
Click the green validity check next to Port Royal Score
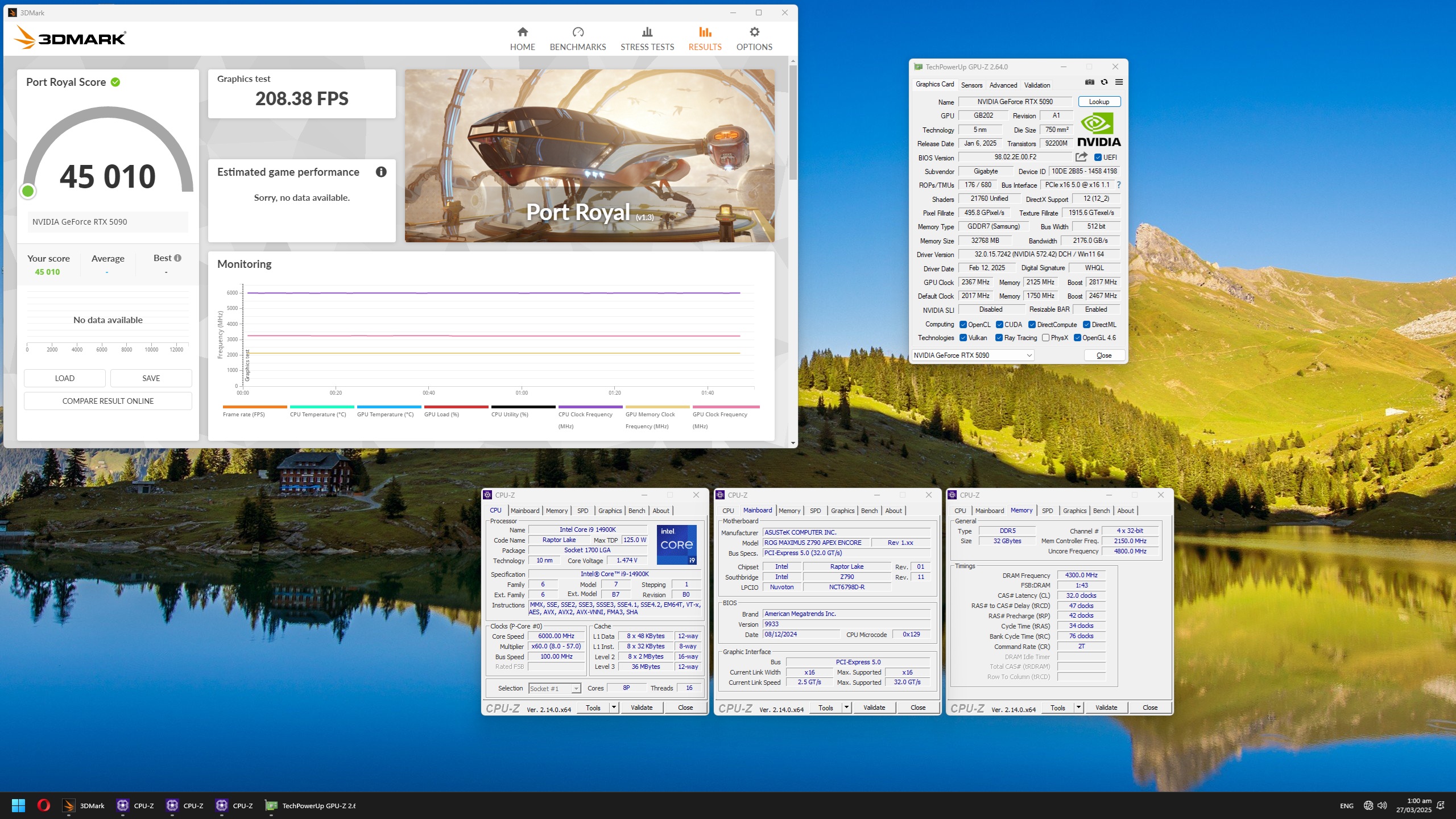115,82
